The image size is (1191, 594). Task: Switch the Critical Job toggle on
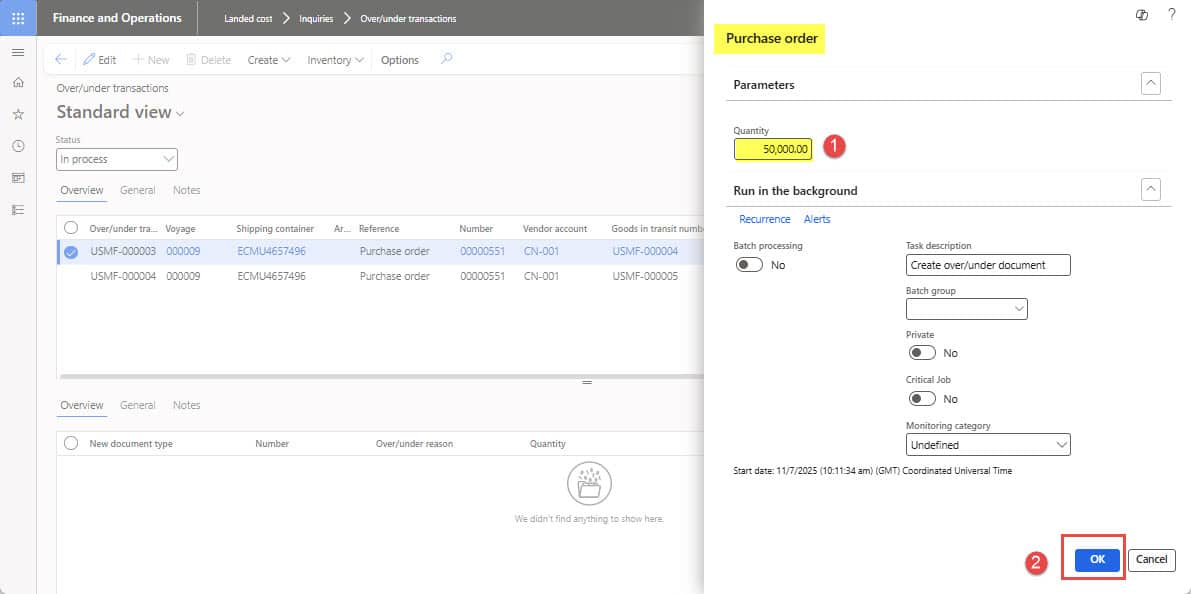tap(922, 398)
